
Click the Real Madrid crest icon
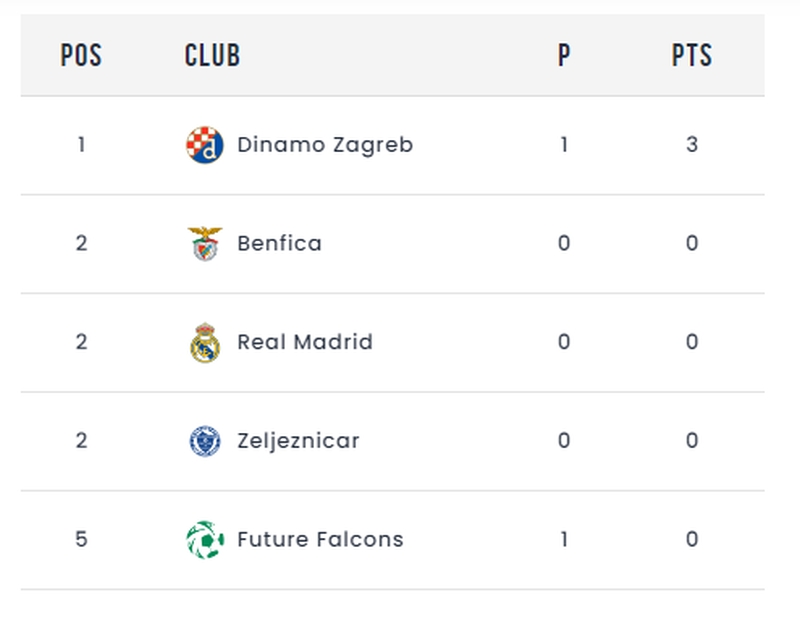[x=205, y=342]
